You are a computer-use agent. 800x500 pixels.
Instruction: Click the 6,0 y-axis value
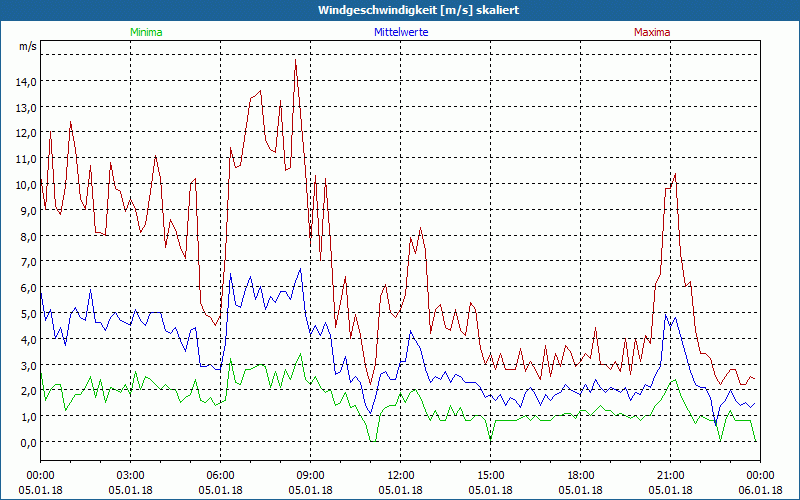pos(30,287)
